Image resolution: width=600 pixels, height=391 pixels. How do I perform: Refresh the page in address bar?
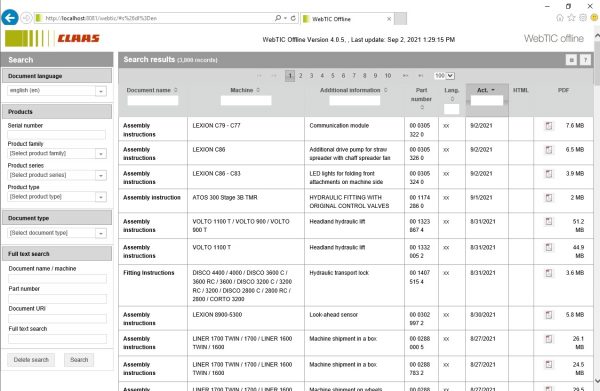coord(293,18)
